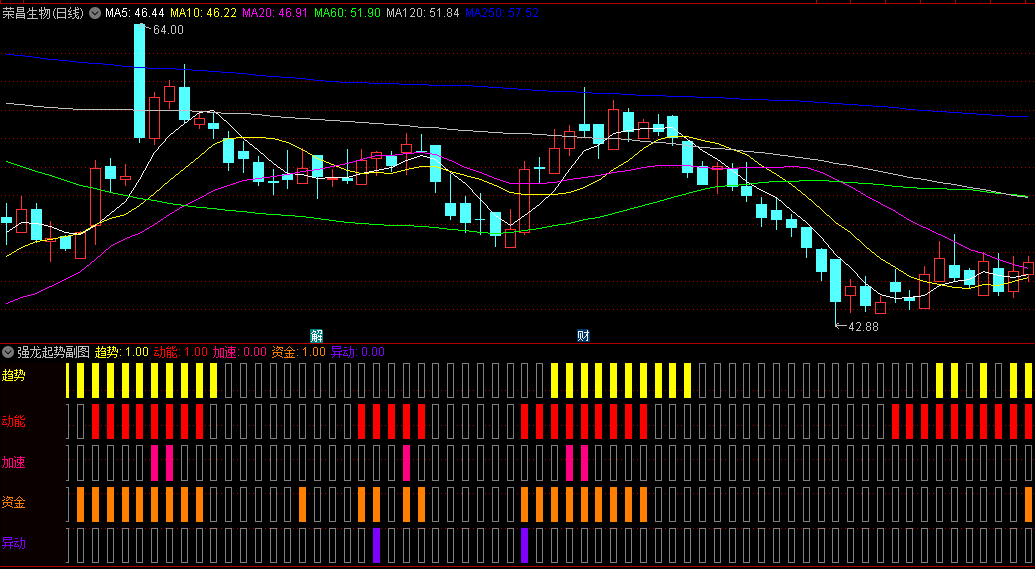Open the 财 financial event marker
This screenshot has height=569, width=1035.
click(x=584, y=335)
